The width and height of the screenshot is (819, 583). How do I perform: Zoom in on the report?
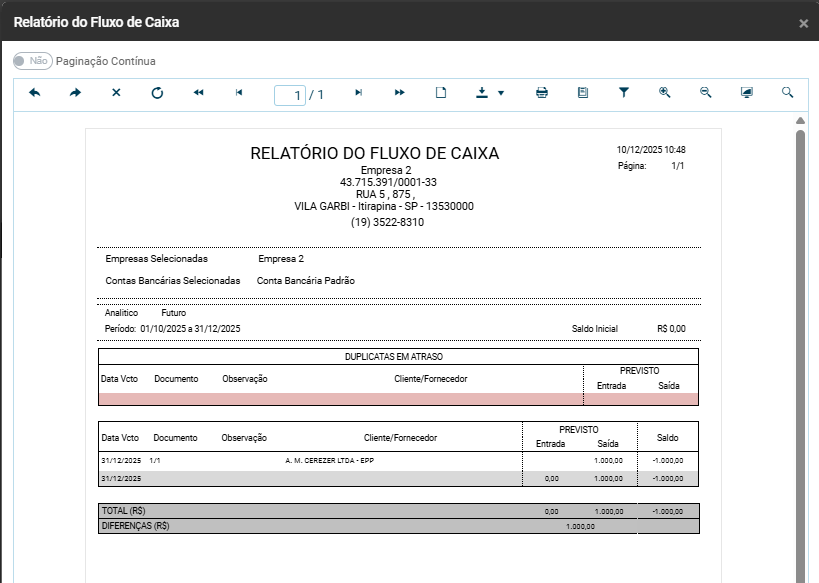click(665, 93)
